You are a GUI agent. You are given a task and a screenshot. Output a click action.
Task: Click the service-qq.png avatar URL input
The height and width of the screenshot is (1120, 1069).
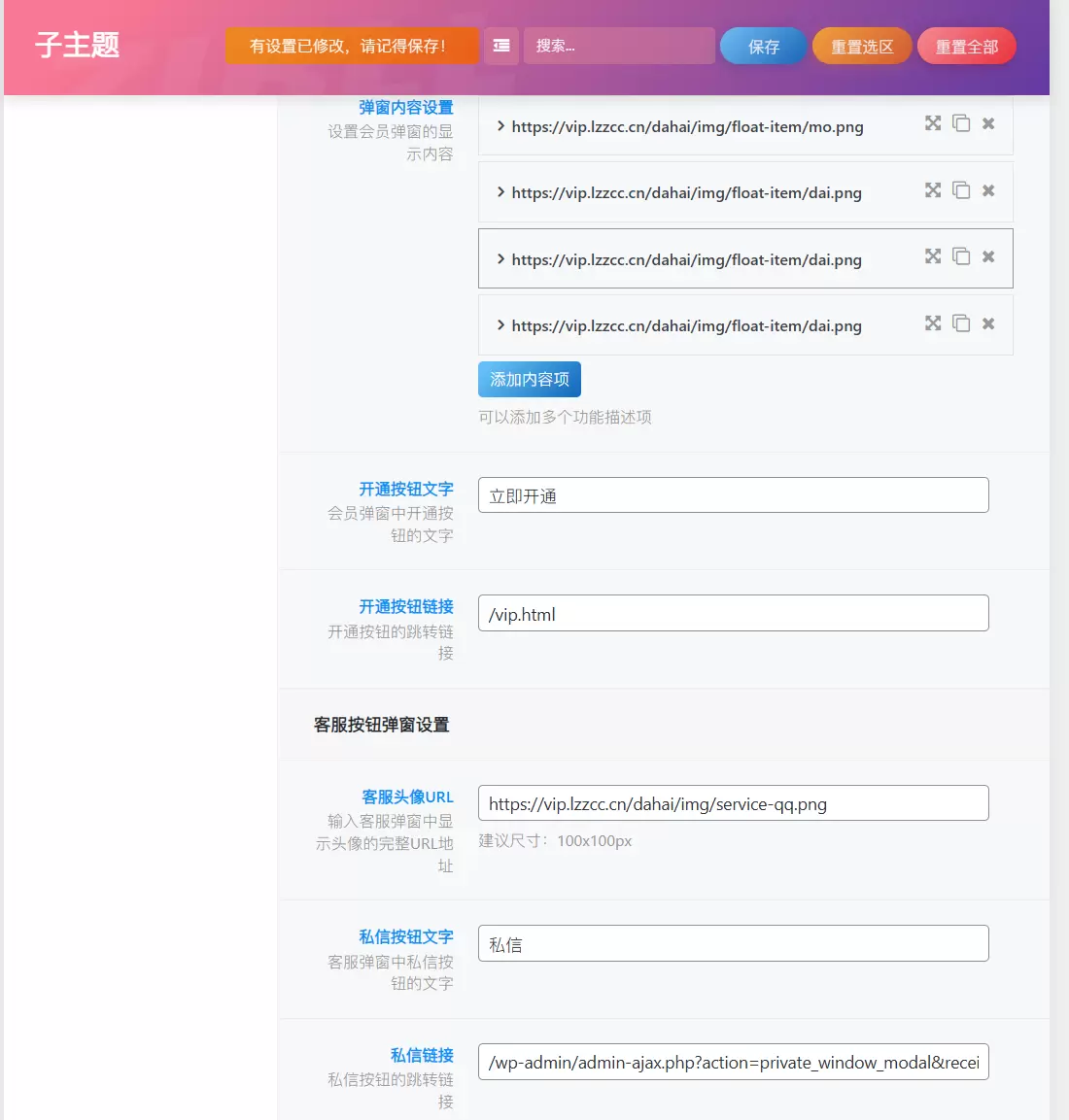[733, 803]
